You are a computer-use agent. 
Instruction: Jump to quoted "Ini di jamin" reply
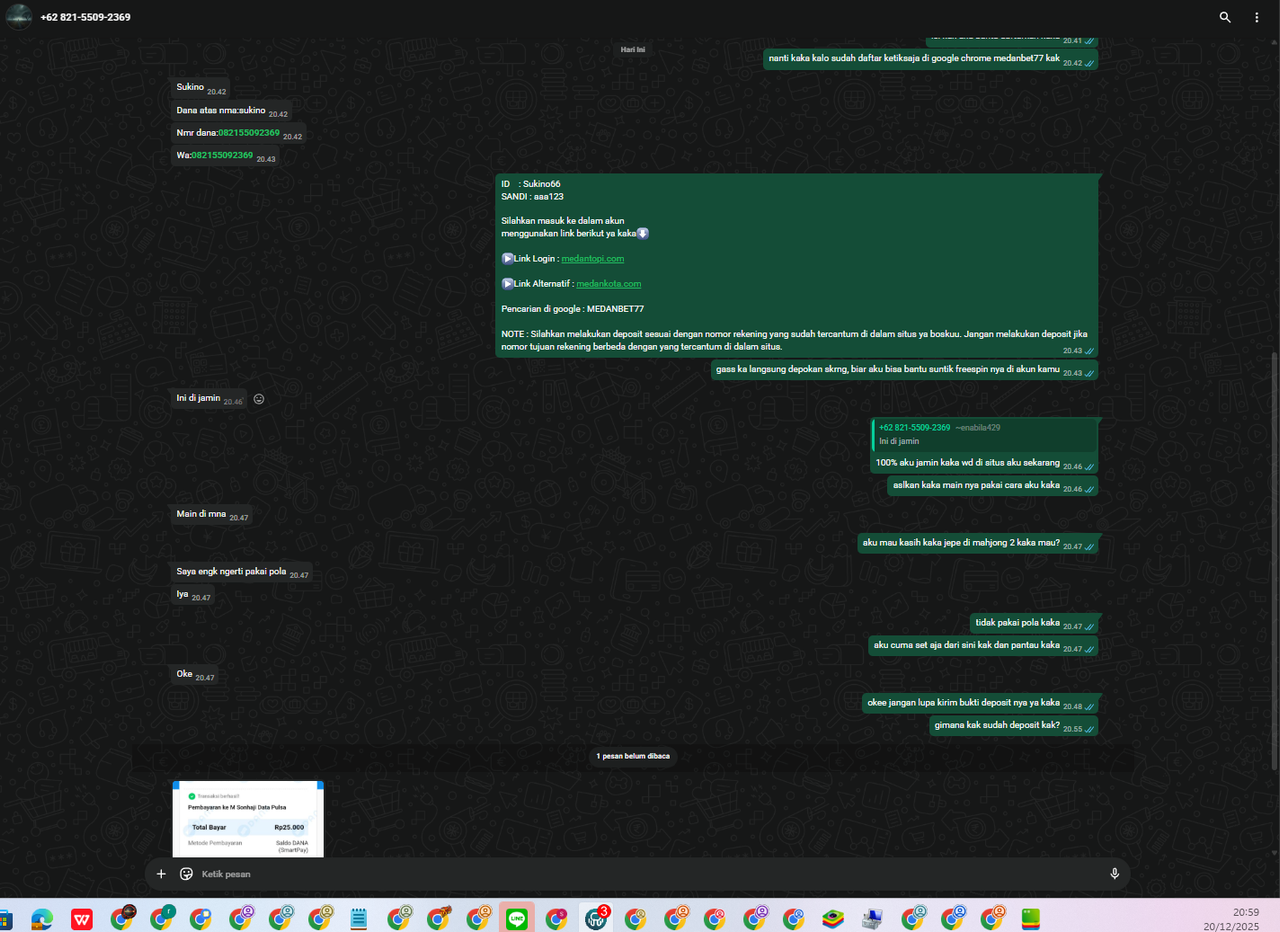coord(984,434)
